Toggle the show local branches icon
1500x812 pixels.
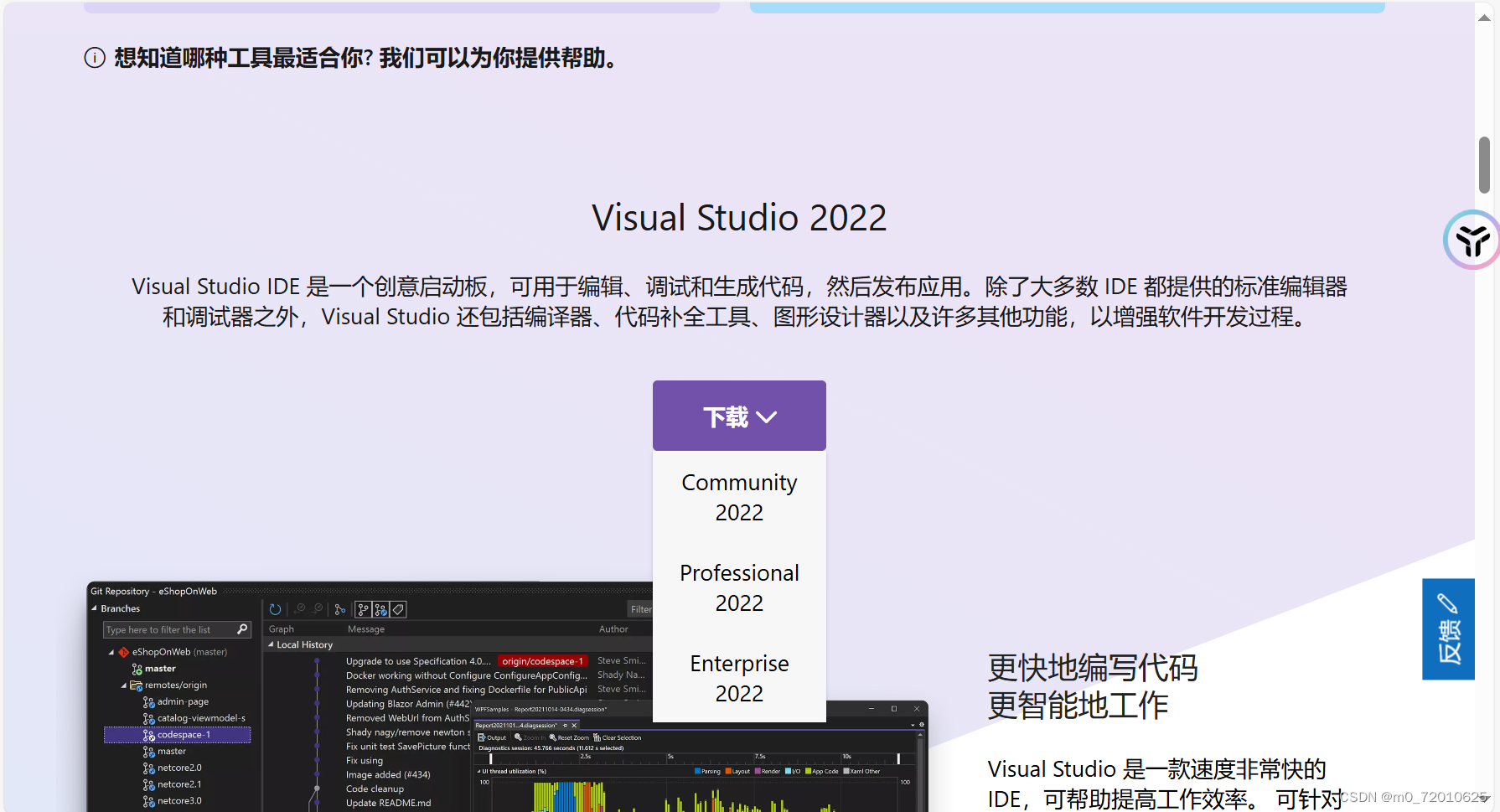pyautogui.click(x=364, y=609)
